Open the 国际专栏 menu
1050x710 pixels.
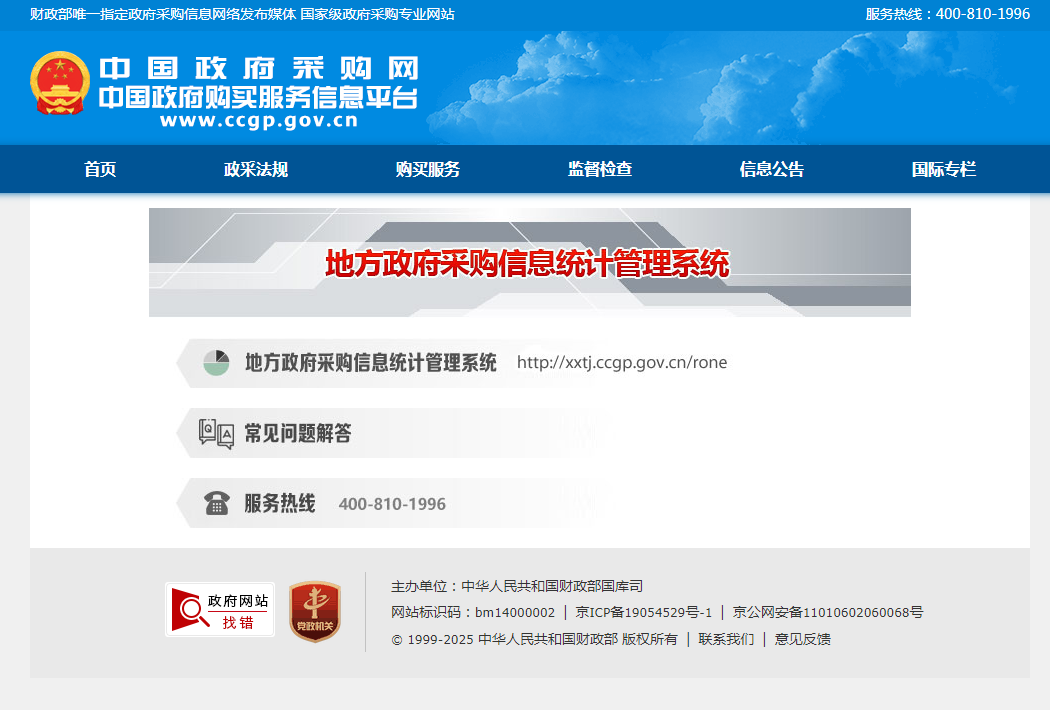(944, 169)
